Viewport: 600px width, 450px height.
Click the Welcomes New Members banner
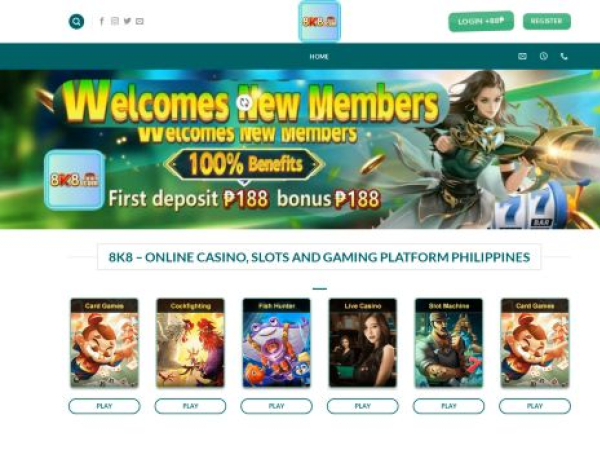[x=300, y=149]
